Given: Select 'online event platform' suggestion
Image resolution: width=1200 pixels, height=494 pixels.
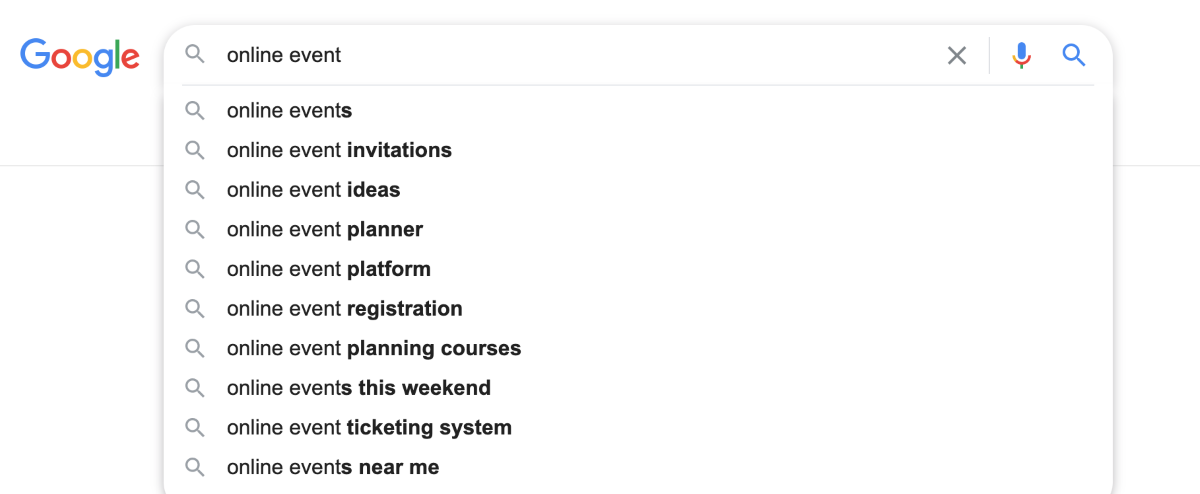Looking at the screenshot, I should coord(638,269).
